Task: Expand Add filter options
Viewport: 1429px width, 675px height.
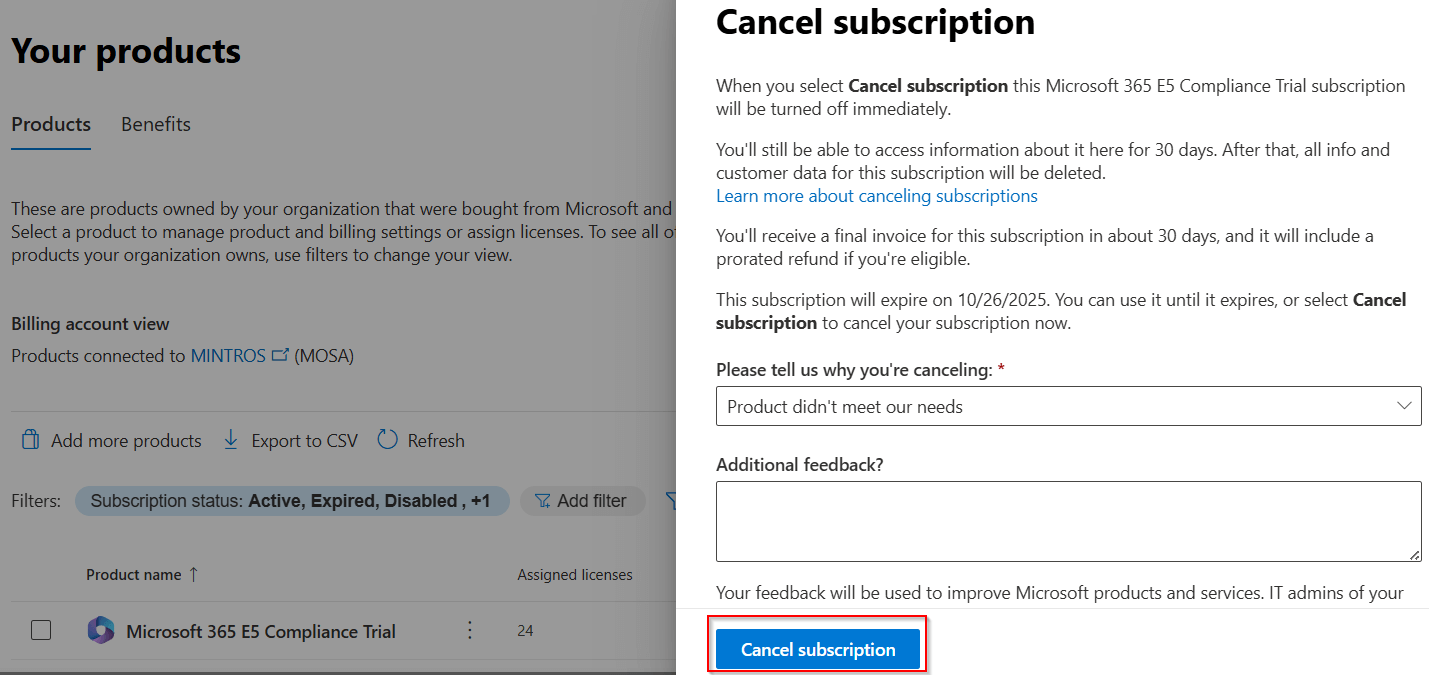Action: (x=582, y=501)
